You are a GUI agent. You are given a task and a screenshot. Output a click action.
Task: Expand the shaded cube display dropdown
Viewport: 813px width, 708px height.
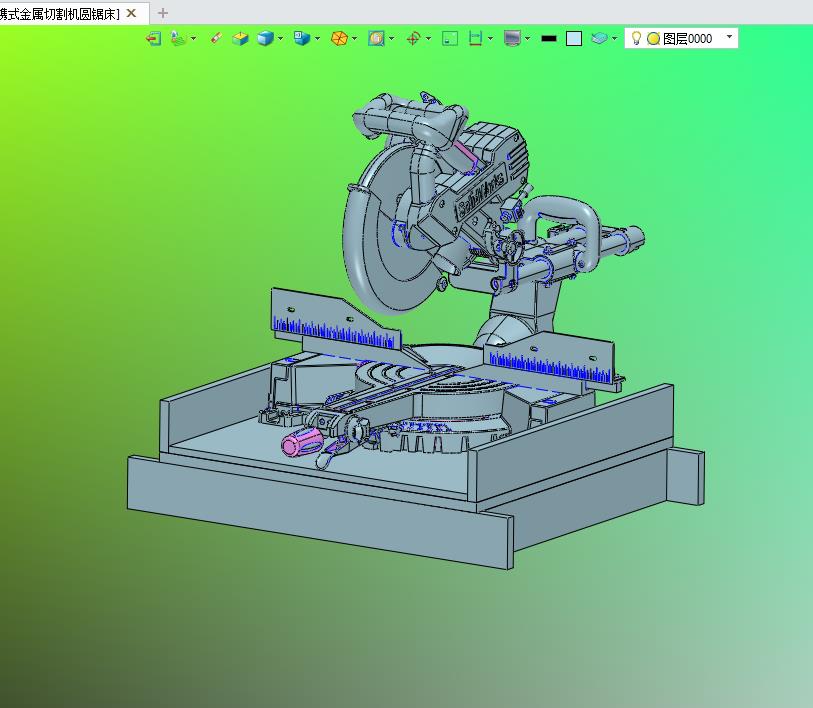click(x=281, y=38)
